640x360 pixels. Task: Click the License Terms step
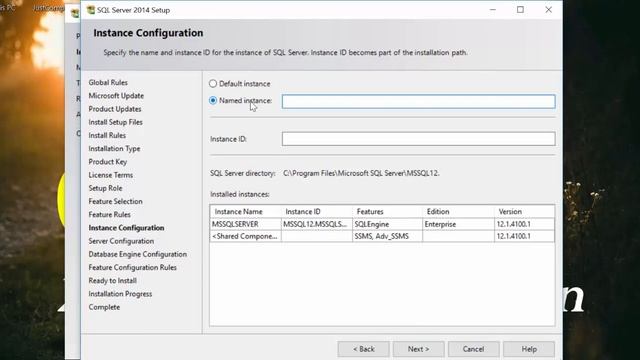111,175
